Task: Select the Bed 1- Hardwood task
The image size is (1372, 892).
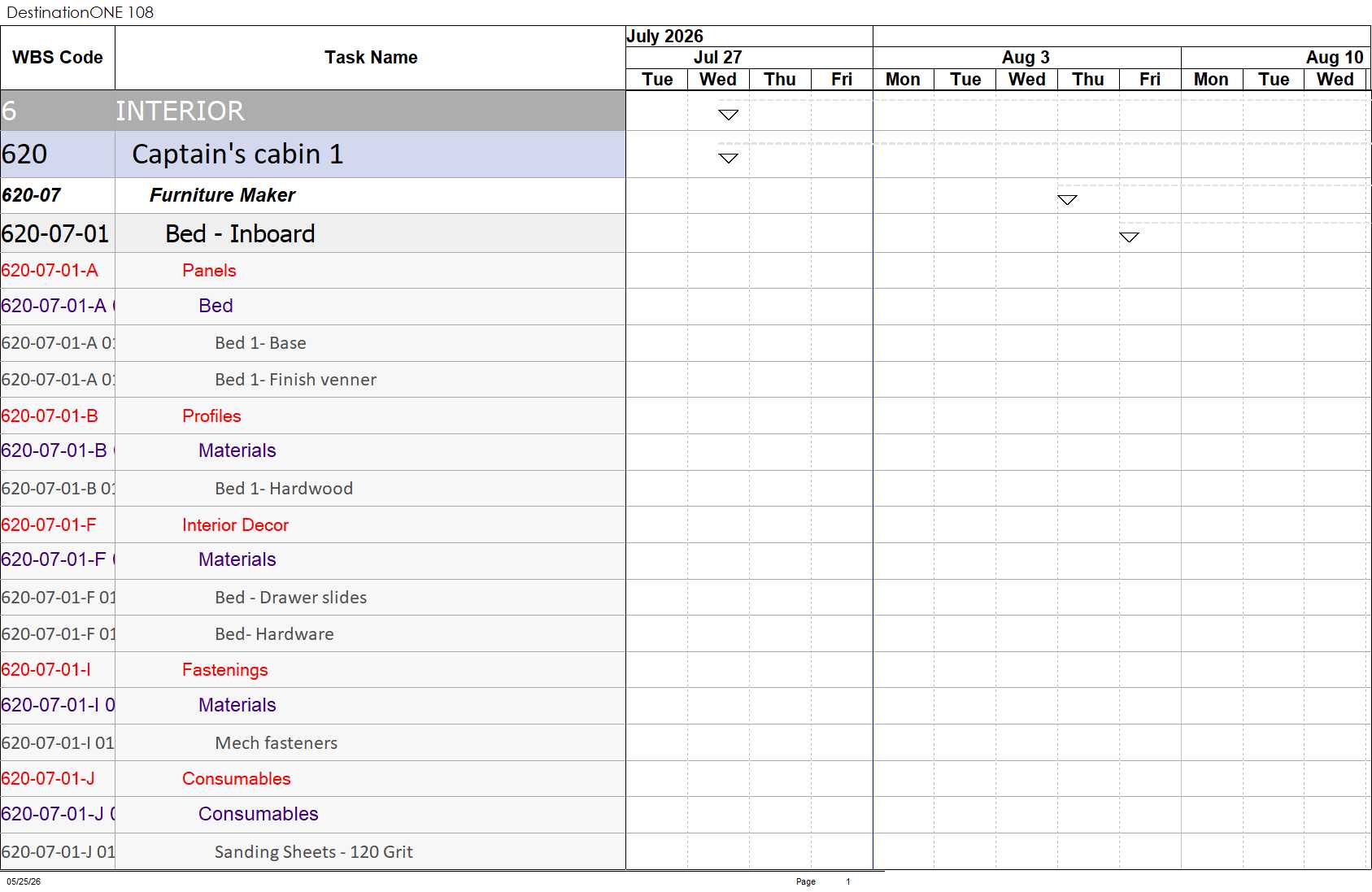Action: 284,489
